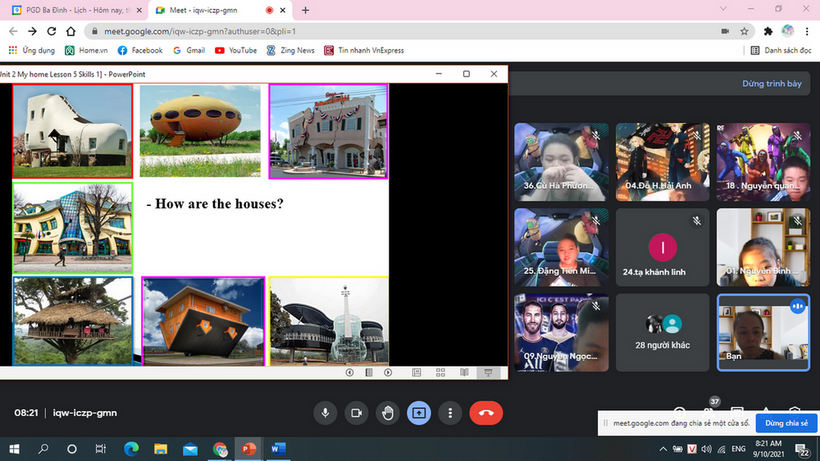Click "Dừng chia sẻ" button
820x461 pixels.
point(787,424)
